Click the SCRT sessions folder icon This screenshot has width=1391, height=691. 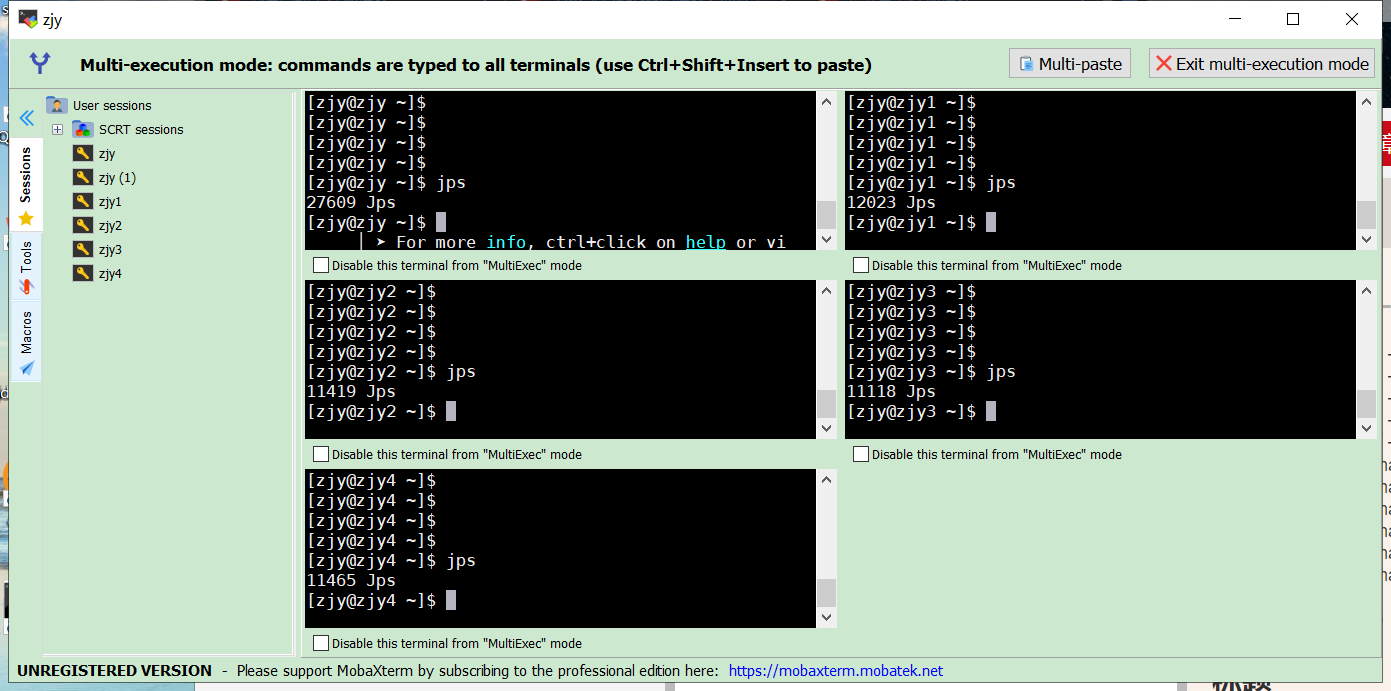coord(83,129)
